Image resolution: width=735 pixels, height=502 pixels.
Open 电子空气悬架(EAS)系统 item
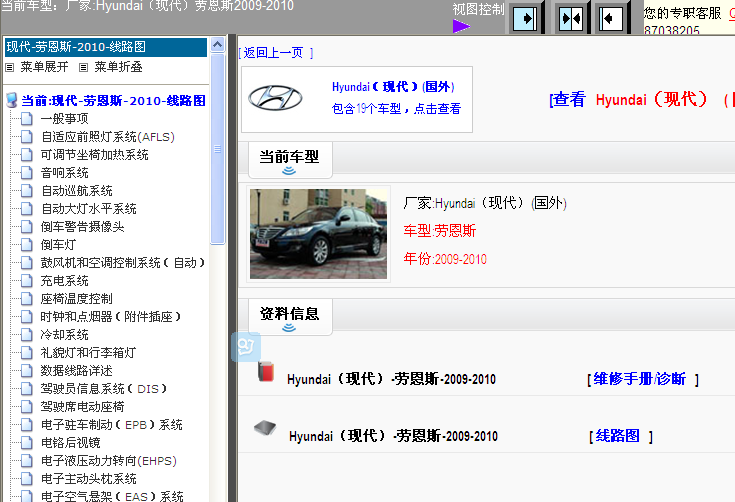(x=112, y=496)
